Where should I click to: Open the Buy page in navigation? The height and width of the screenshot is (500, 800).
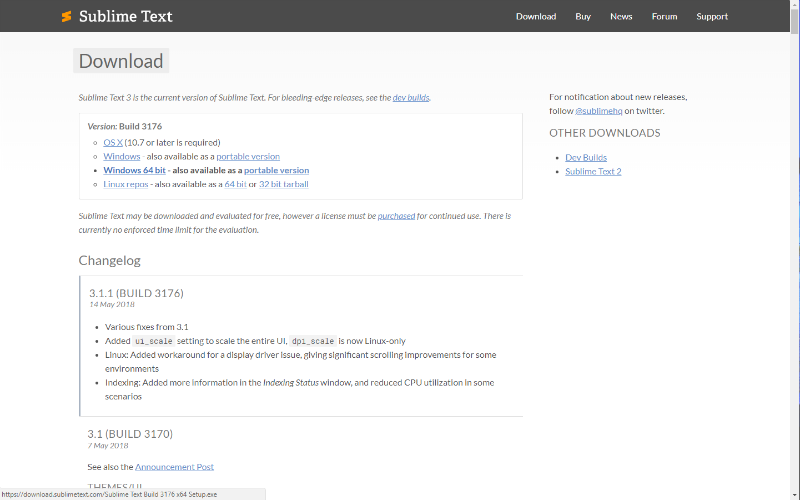click(x=583, y=16)
